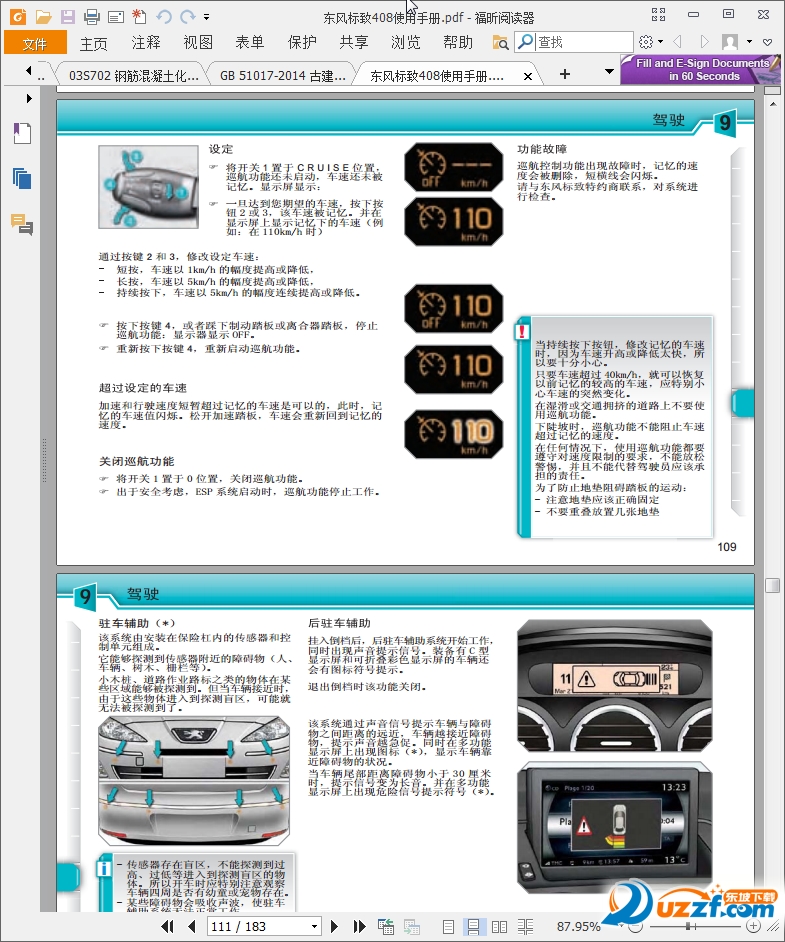
Task: Select continuous page view mode
Action: tap(473, 927)
